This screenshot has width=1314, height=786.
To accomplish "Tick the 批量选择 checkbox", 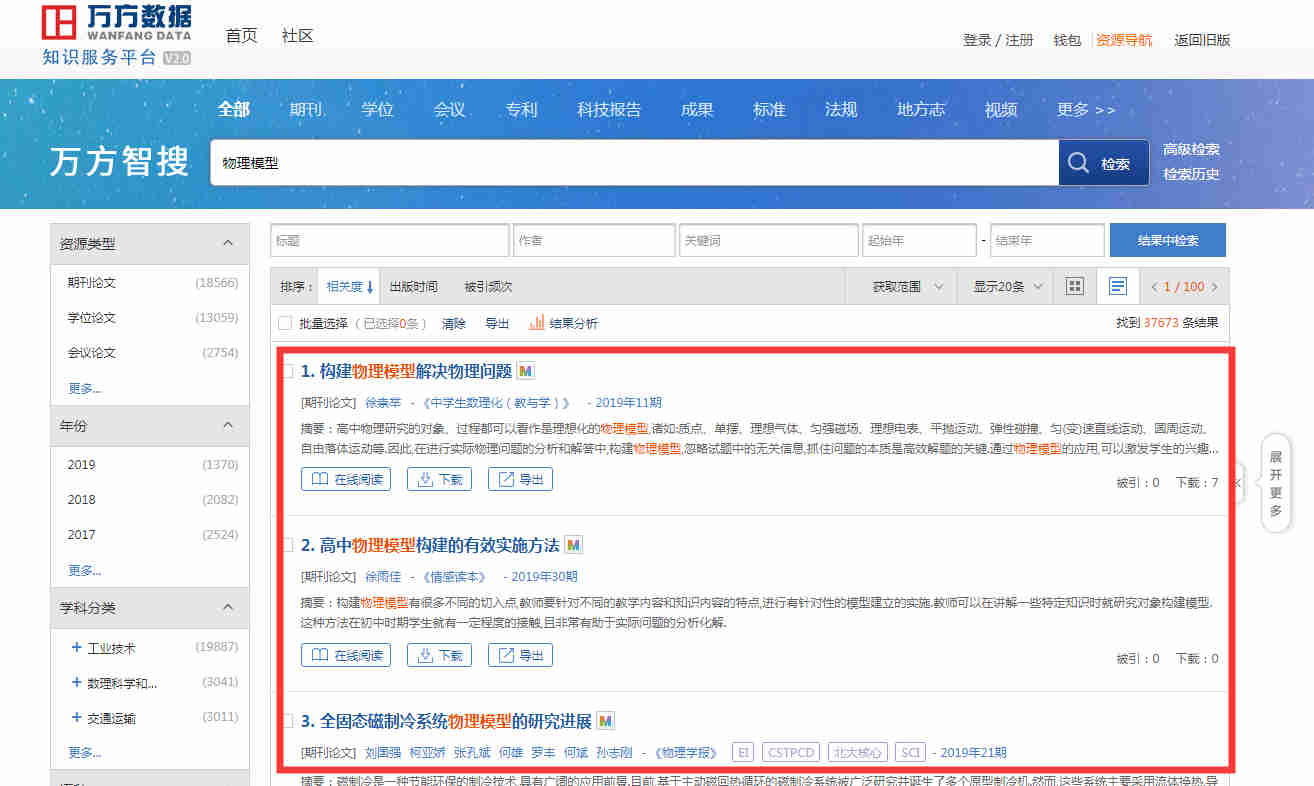I will [285, 323].
